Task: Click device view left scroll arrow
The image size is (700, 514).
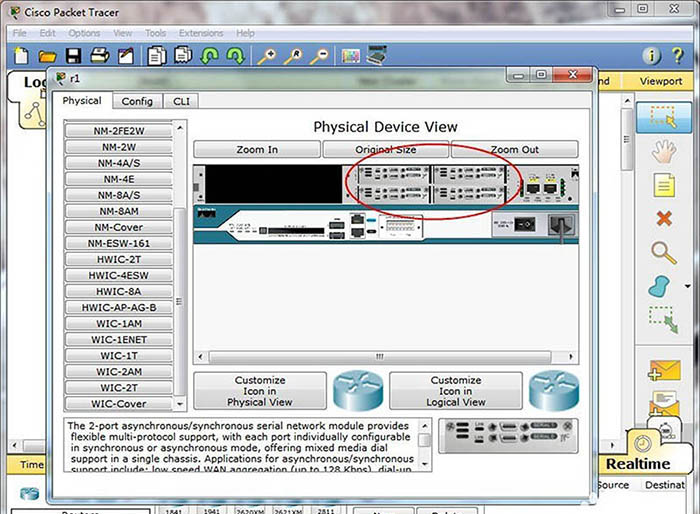Action: click(200, 356)
